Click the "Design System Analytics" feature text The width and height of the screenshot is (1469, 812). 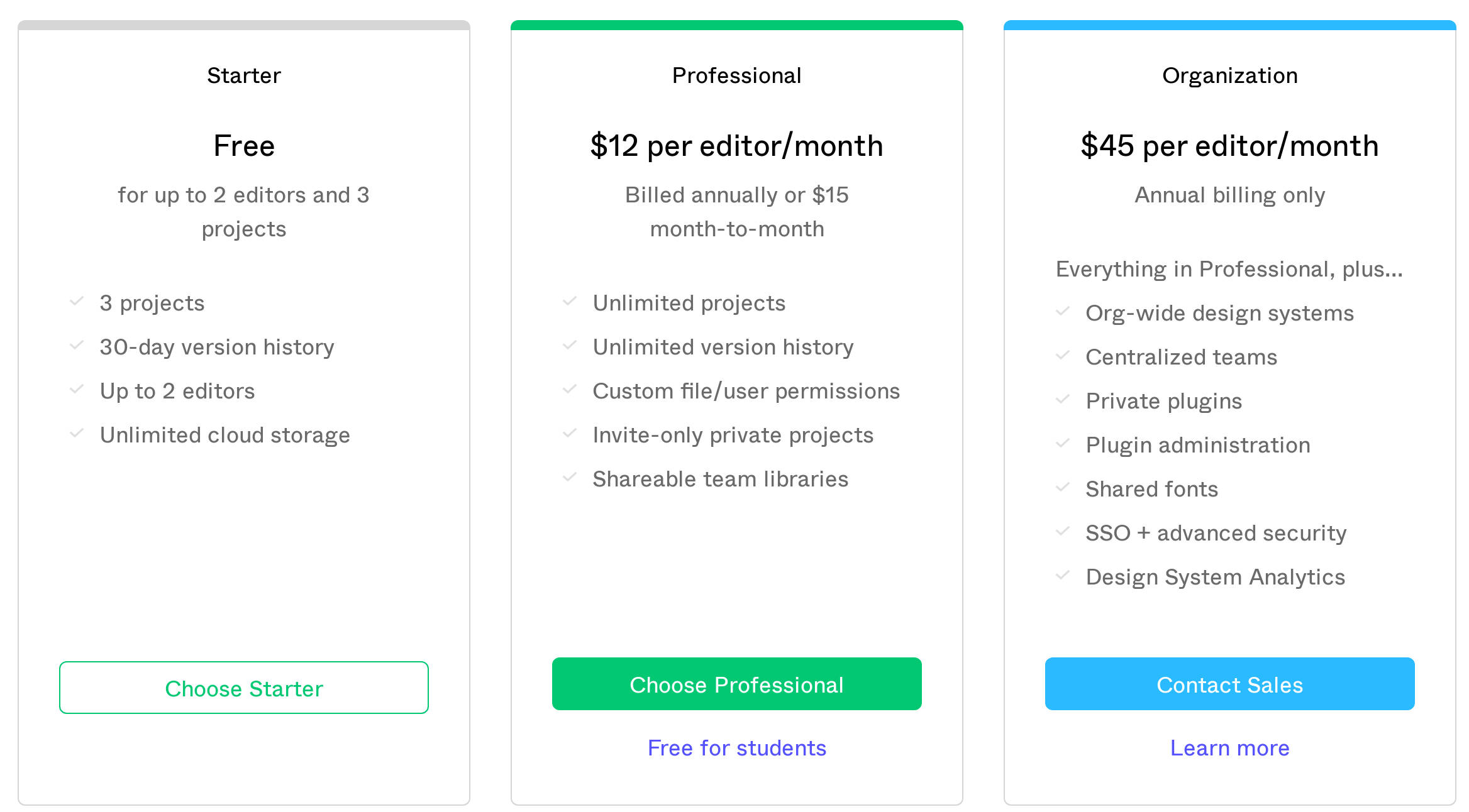[1216, 576]
